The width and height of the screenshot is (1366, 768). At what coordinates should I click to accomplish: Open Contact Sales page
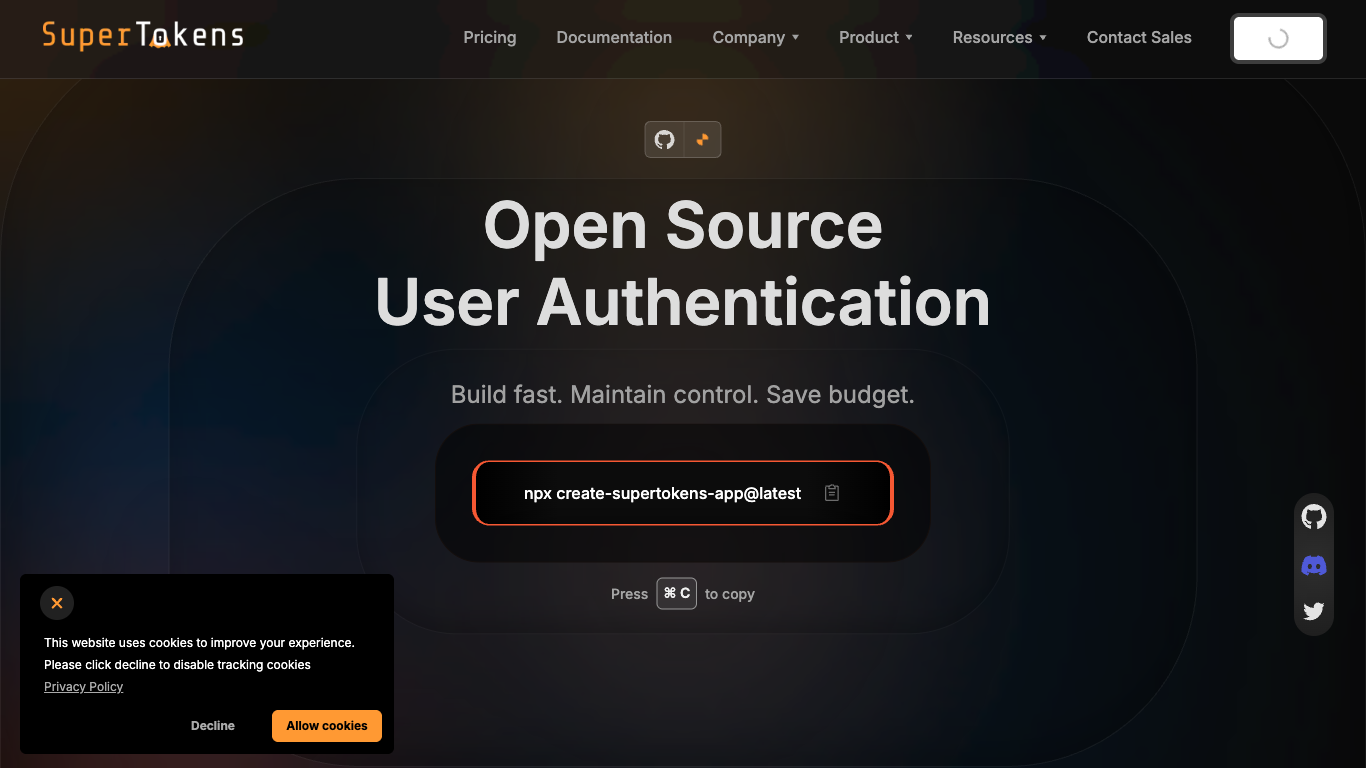click(1139, 37)
